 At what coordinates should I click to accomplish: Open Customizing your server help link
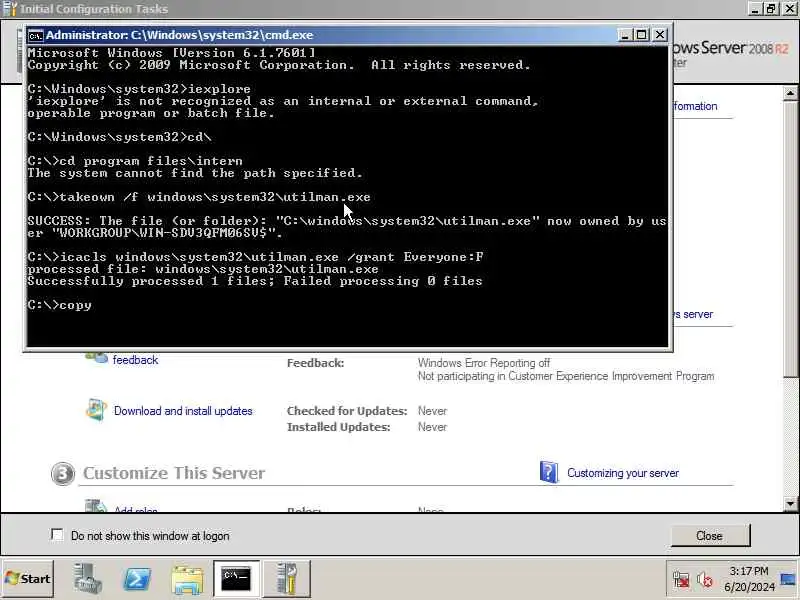pos(623,473)
